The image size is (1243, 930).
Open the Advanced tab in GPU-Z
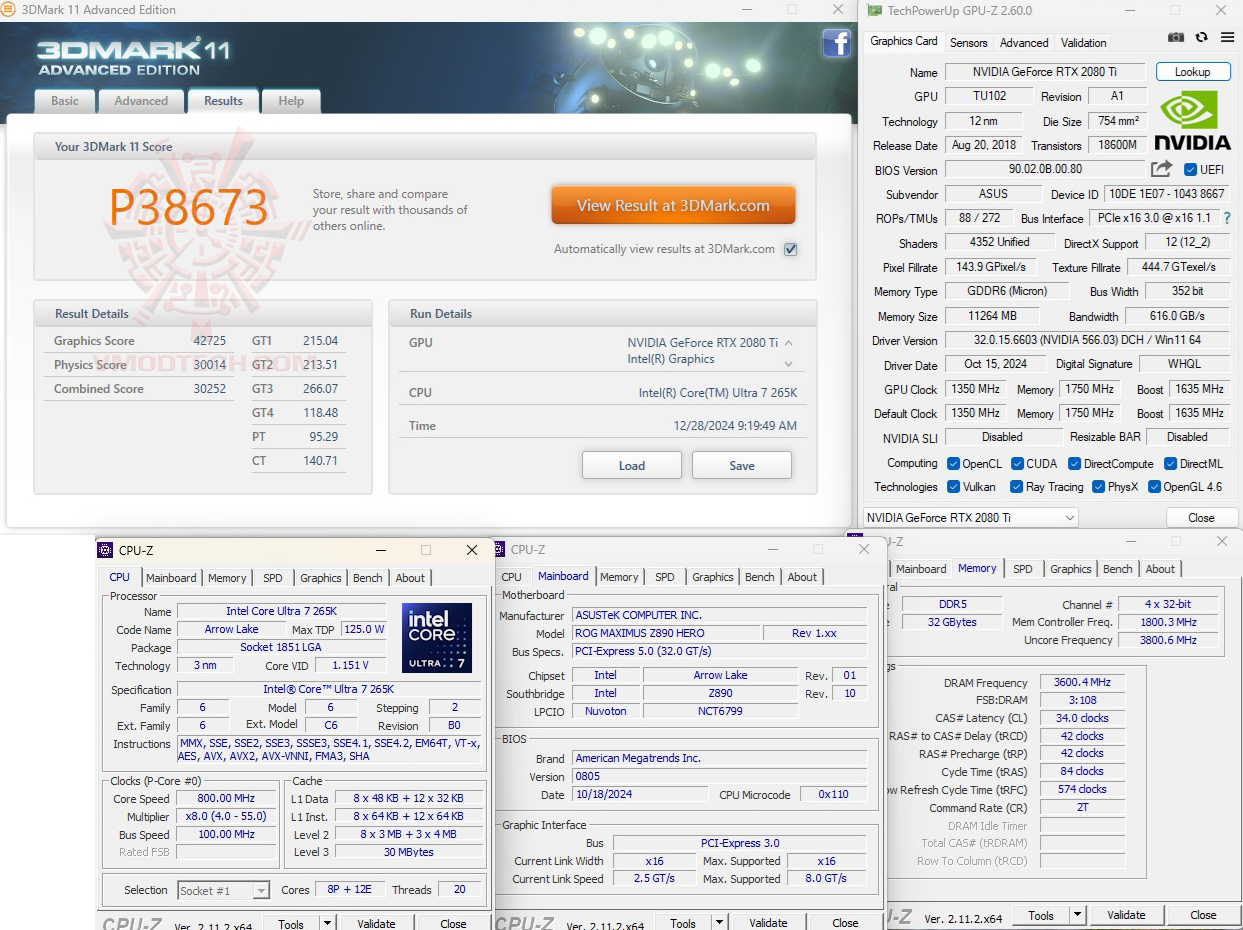pyautogui.click(x=1024, y=43)
